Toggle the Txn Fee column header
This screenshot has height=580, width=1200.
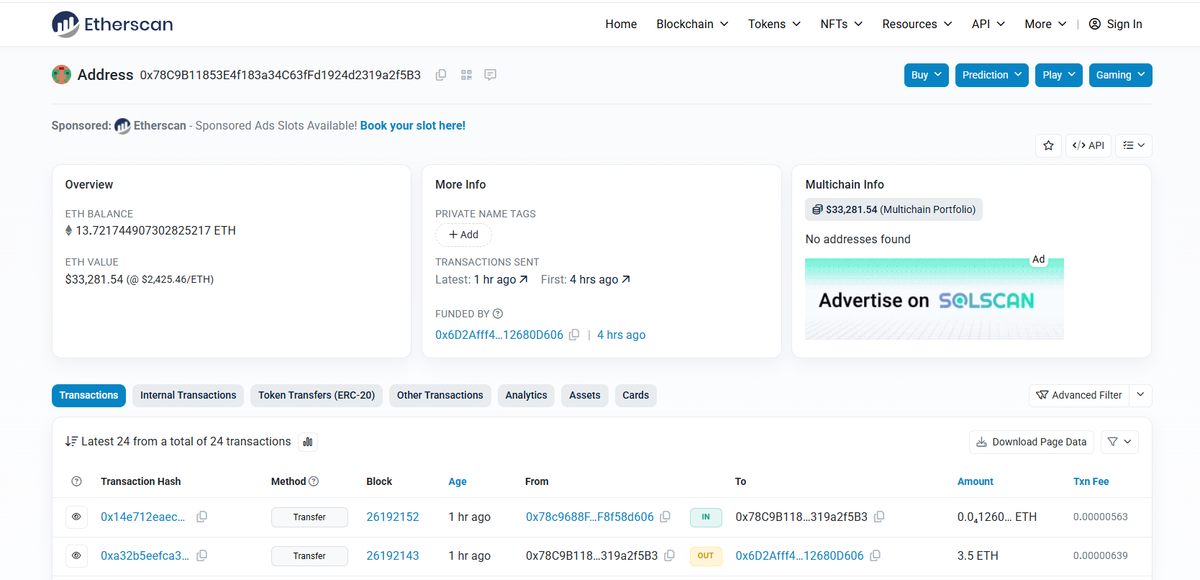(1091, 482)
